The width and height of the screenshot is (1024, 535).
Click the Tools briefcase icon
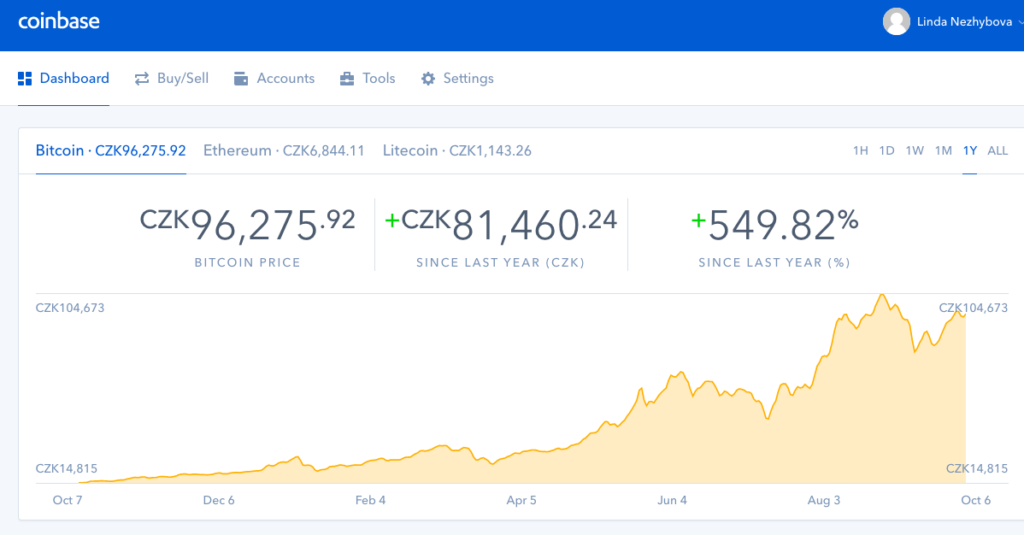(347, 78)
